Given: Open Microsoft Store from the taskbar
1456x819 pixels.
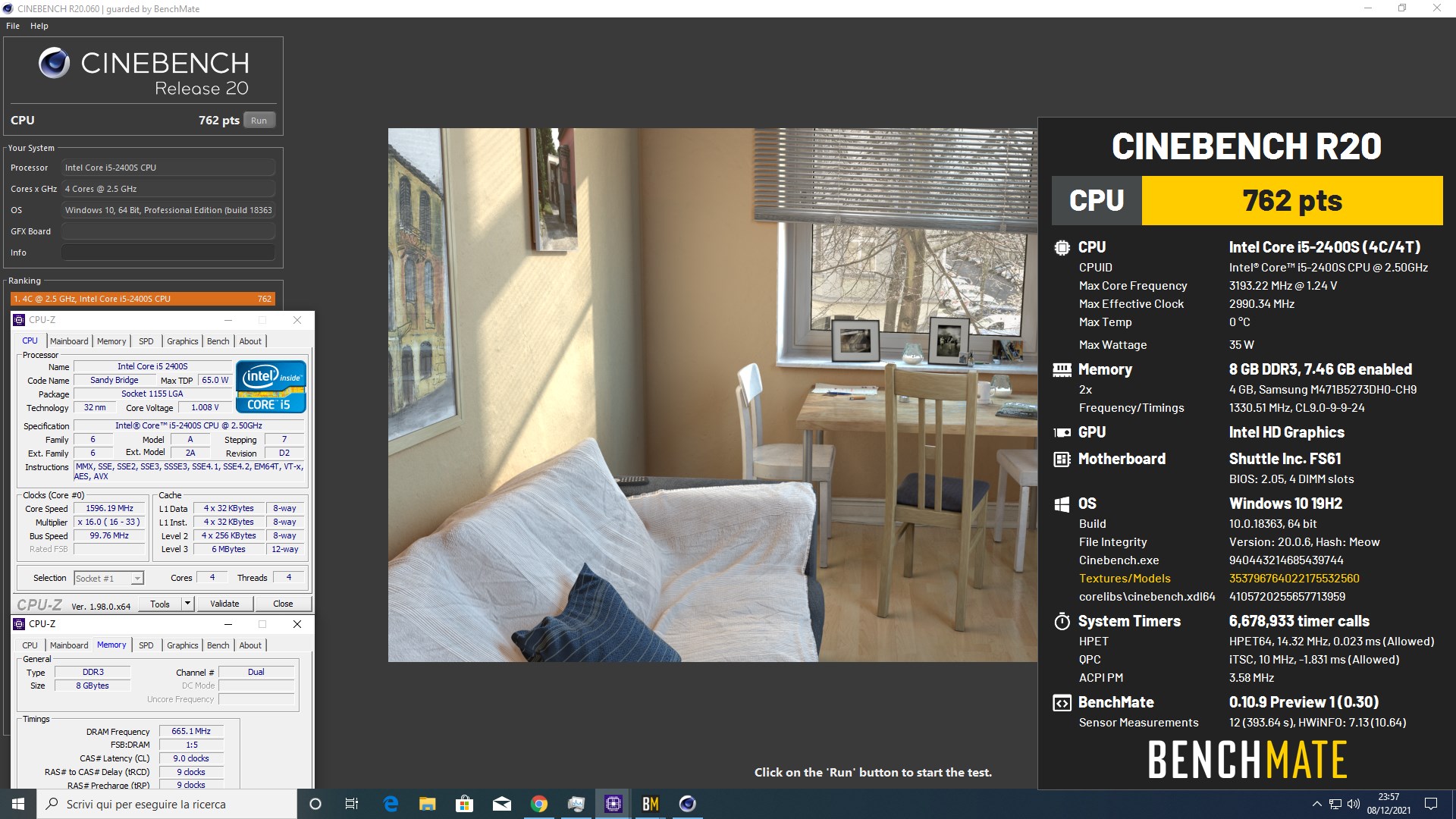Looking at the screenshot, I should (464, 804).
